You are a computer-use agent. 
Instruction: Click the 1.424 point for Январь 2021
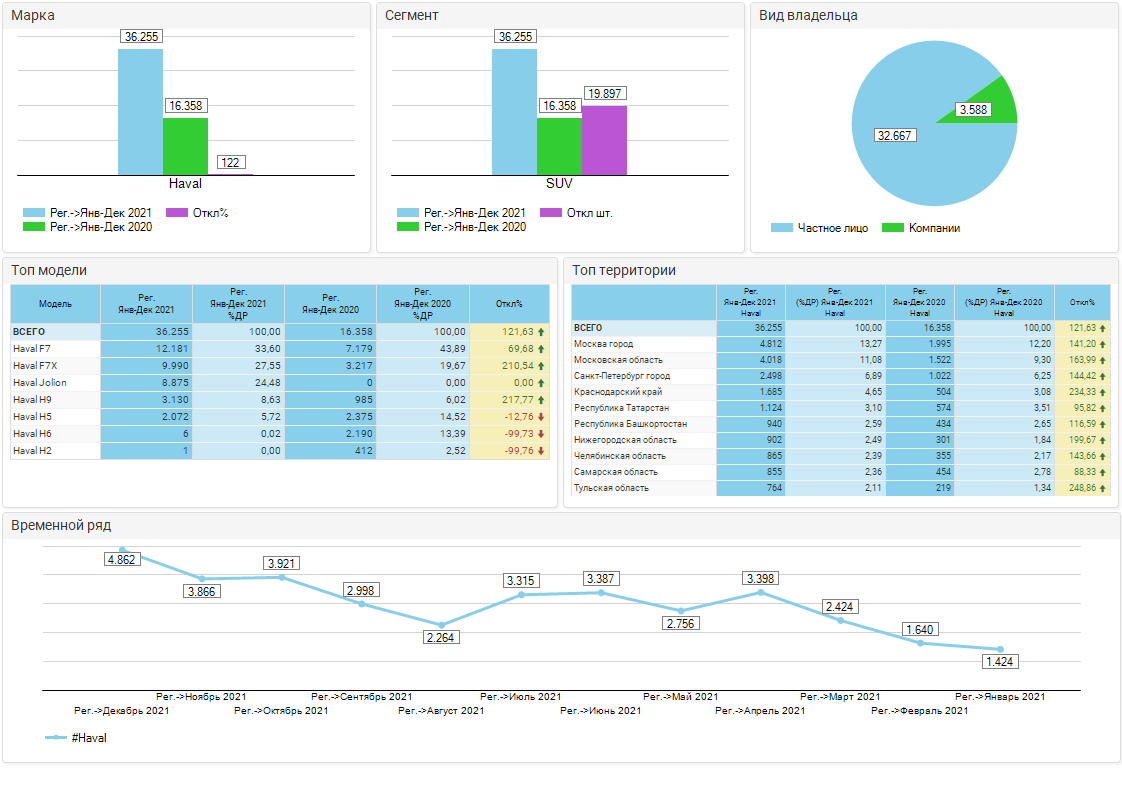tap(999, 650)
